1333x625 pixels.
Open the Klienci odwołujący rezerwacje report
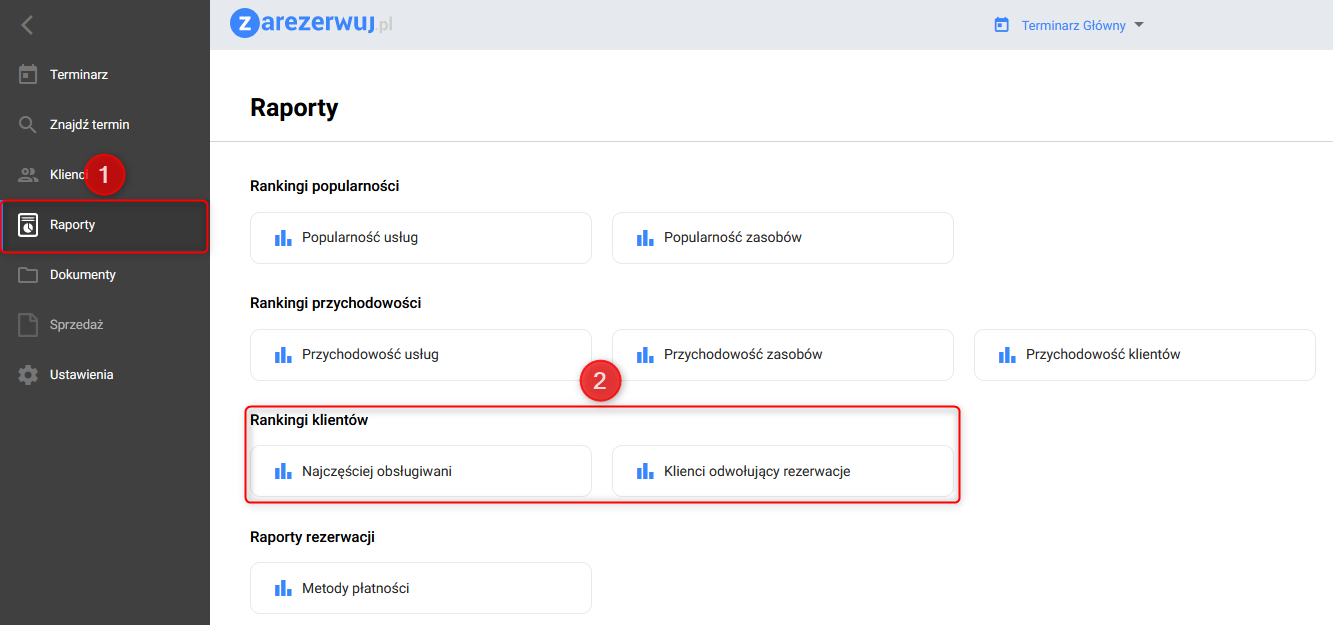click(782, 471)
